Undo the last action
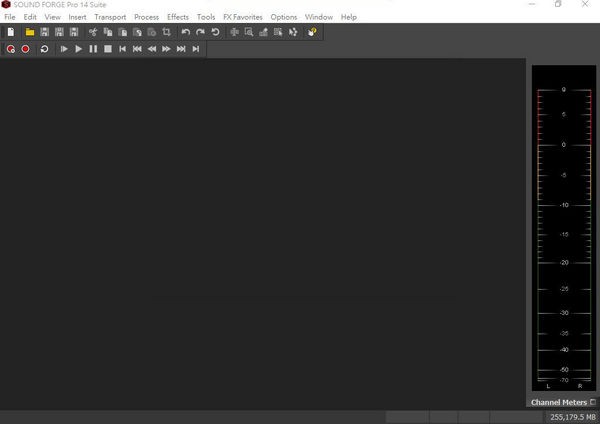Viewport: 600px width, 424px height. (186, 32)
